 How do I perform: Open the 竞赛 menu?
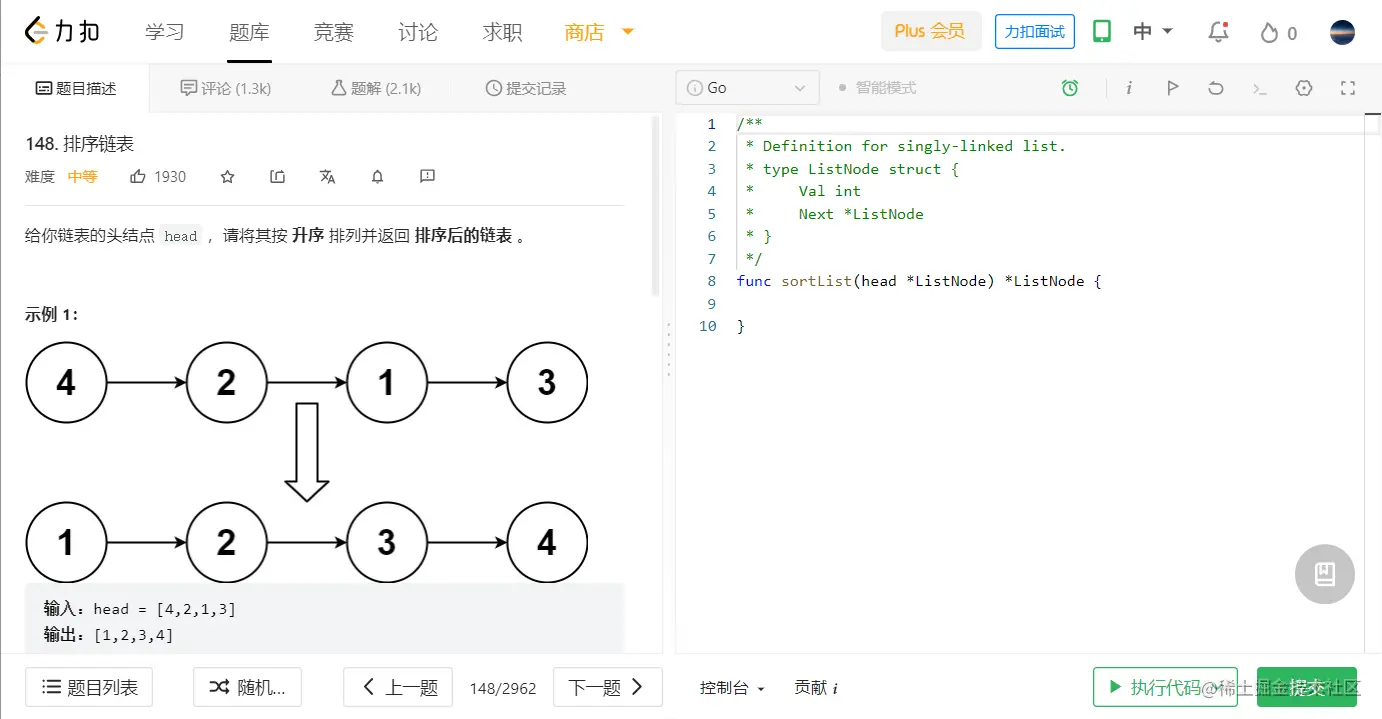coord(333,32)
